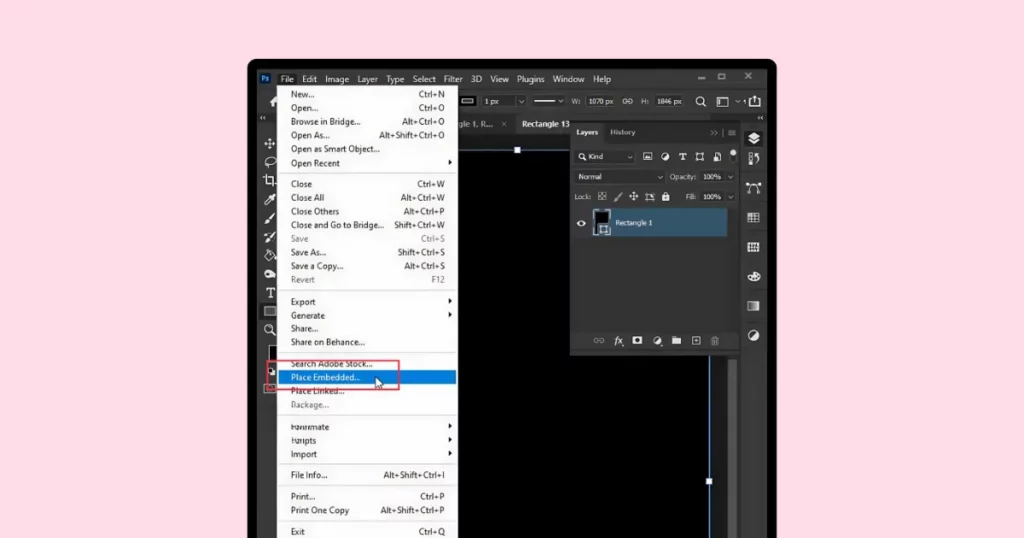Open the Edit menu

tap(310, 79)
